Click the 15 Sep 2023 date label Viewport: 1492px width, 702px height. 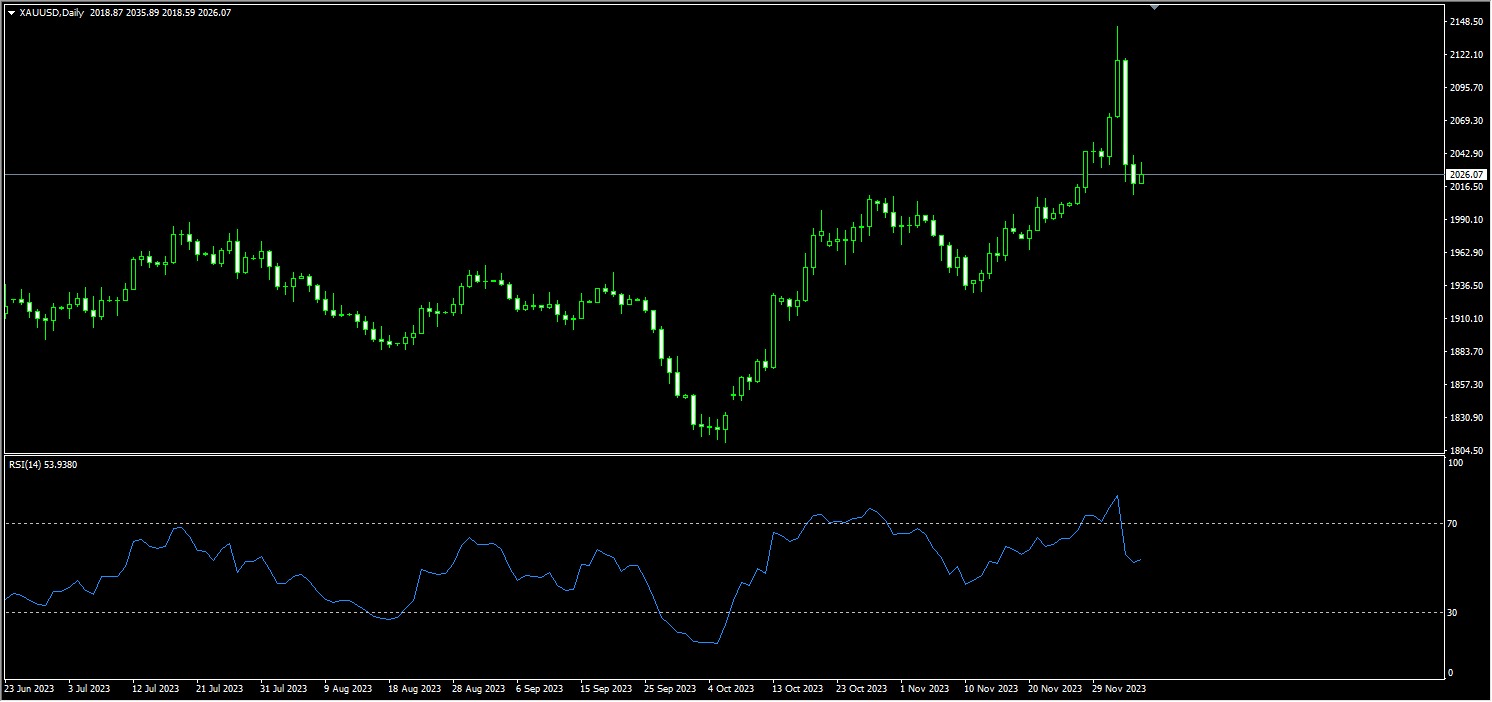pos(606,689)
